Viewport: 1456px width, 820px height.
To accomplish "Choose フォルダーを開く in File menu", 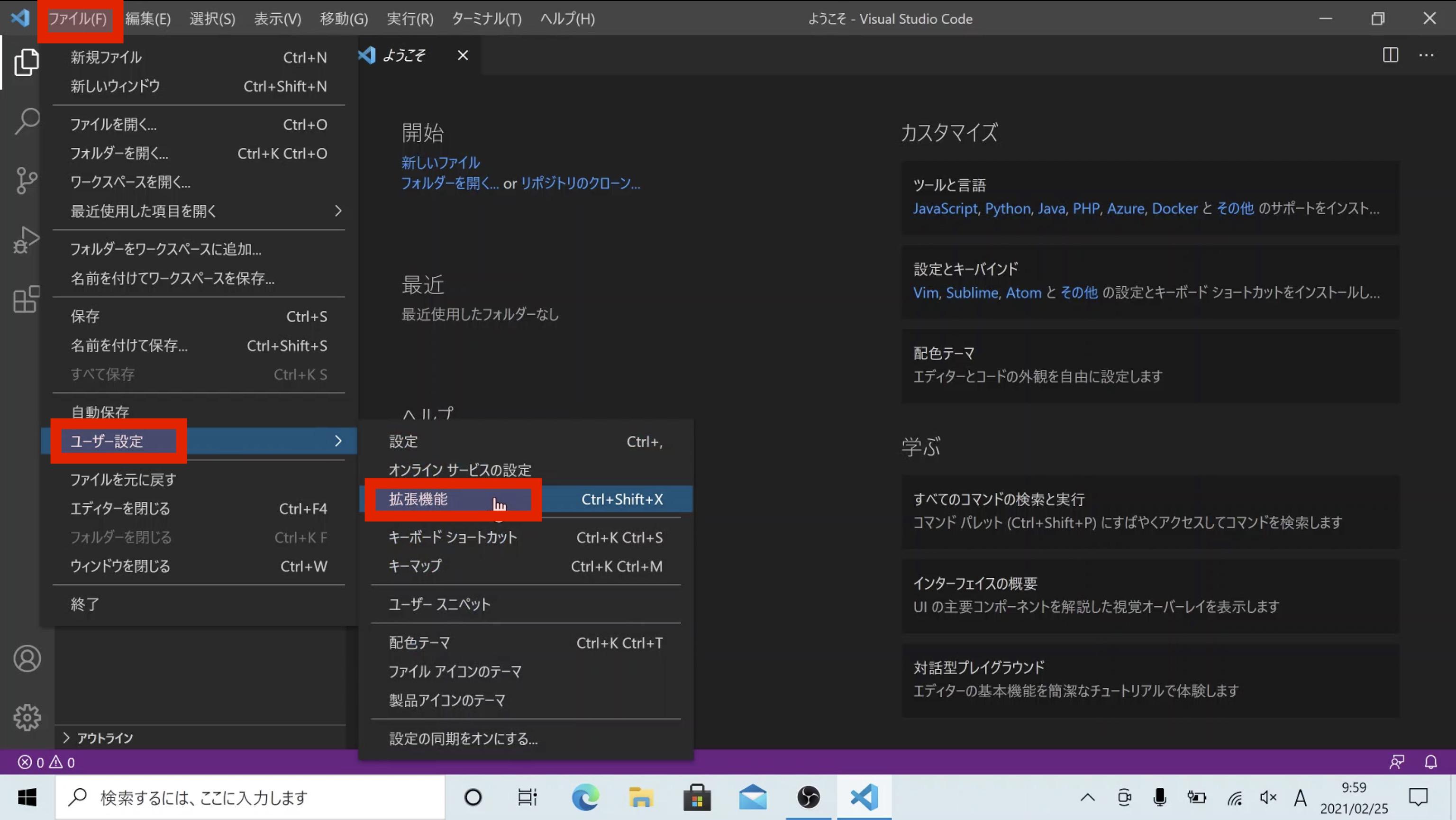I will pyautogui.click(x=199, y=153).
